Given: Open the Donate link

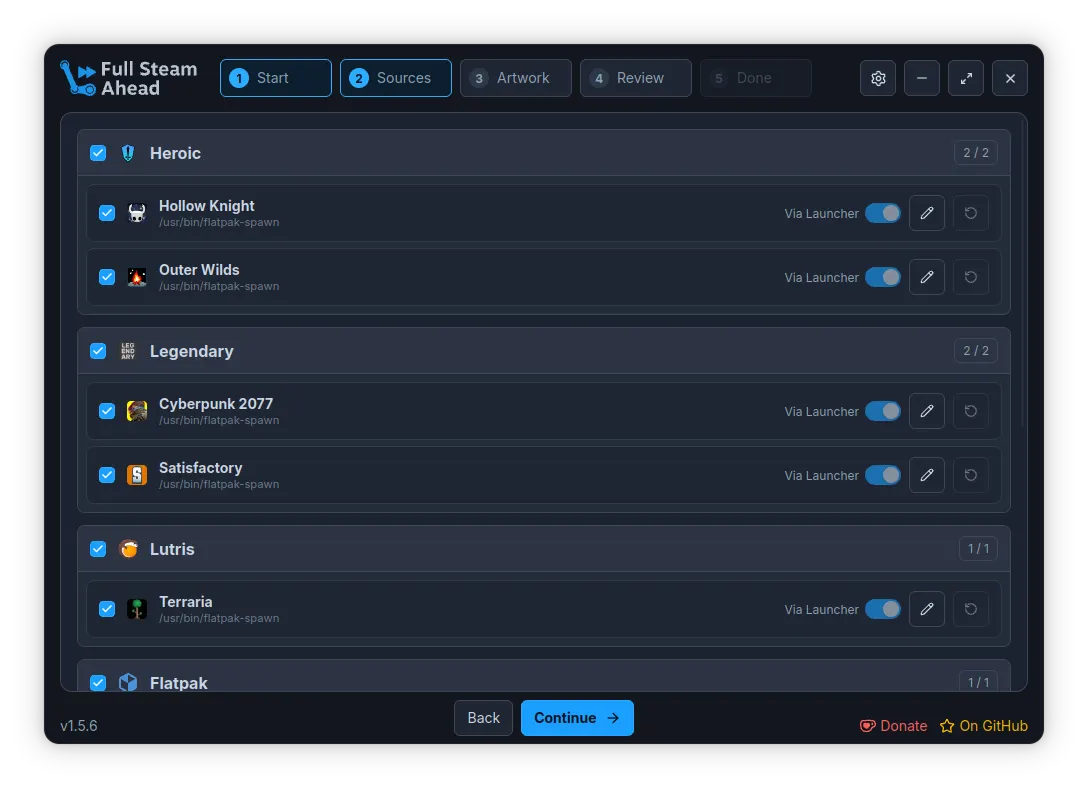Looking at the screenshot, I should pyautogui.click(x=894, y=726).
